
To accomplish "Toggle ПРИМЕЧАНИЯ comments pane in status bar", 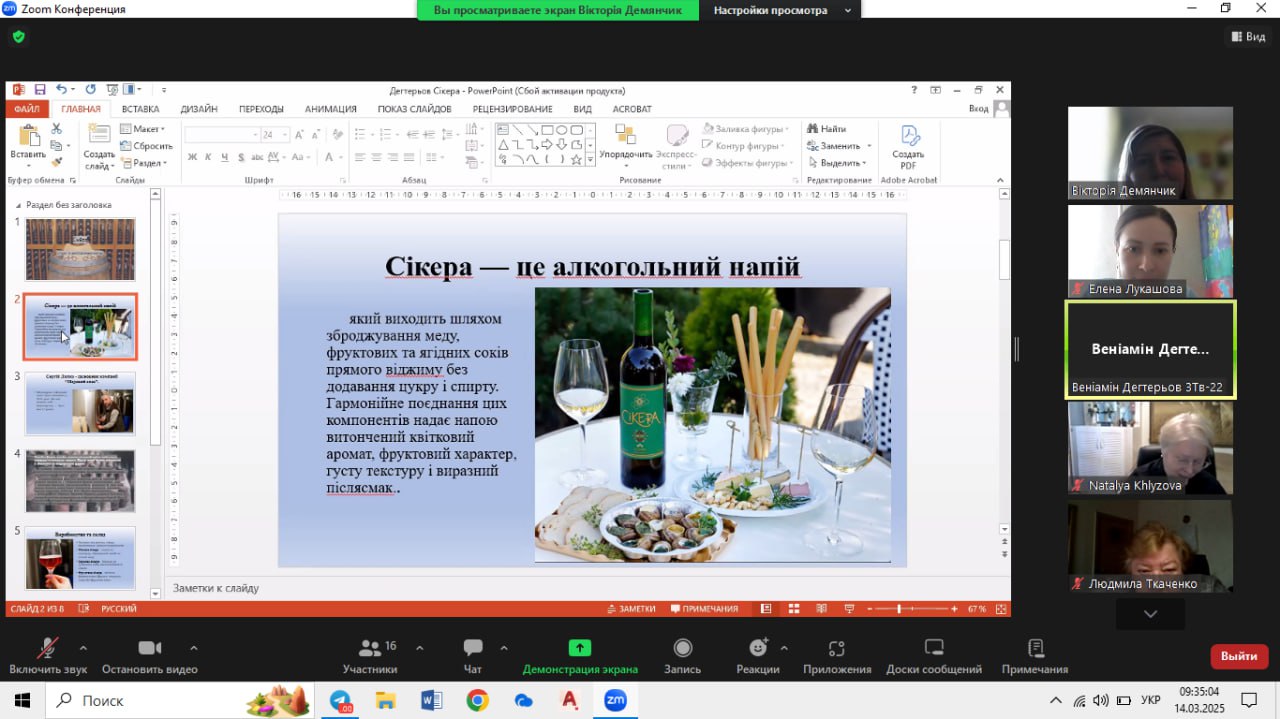I will tap(704, 609).
